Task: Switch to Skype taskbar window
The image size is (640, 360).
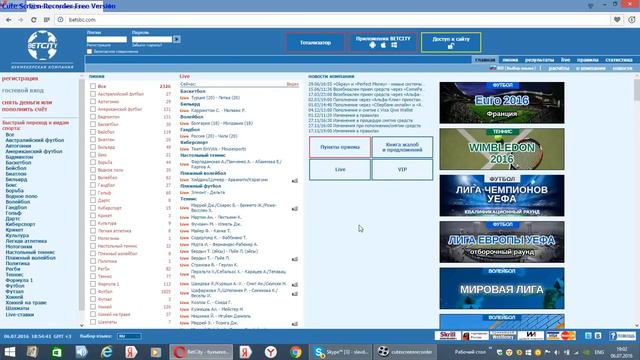Action: click(341, 352)
